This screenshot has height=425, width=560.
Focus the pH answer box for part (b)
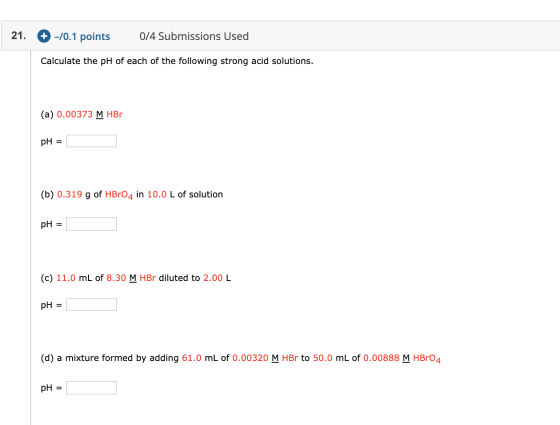[x=91, y=224]
